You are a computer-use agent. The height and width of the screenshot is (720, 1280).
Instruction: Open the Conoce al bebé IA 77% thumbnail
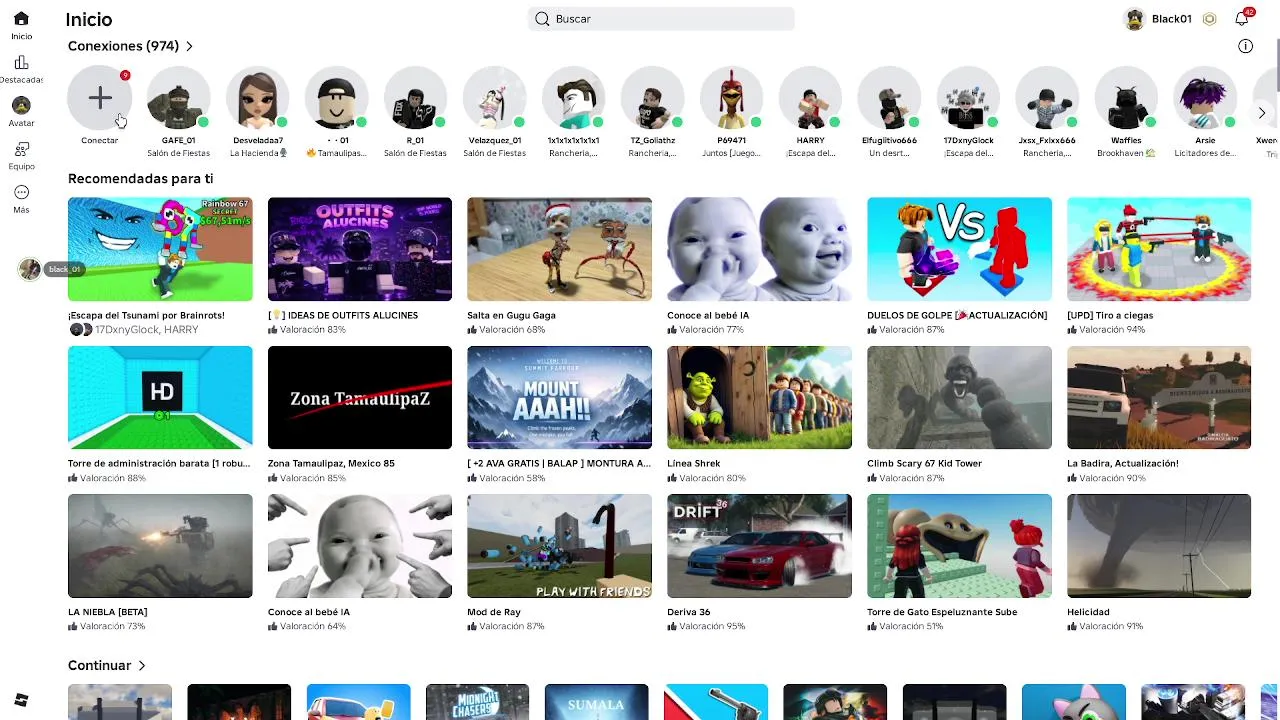(759, 249)
